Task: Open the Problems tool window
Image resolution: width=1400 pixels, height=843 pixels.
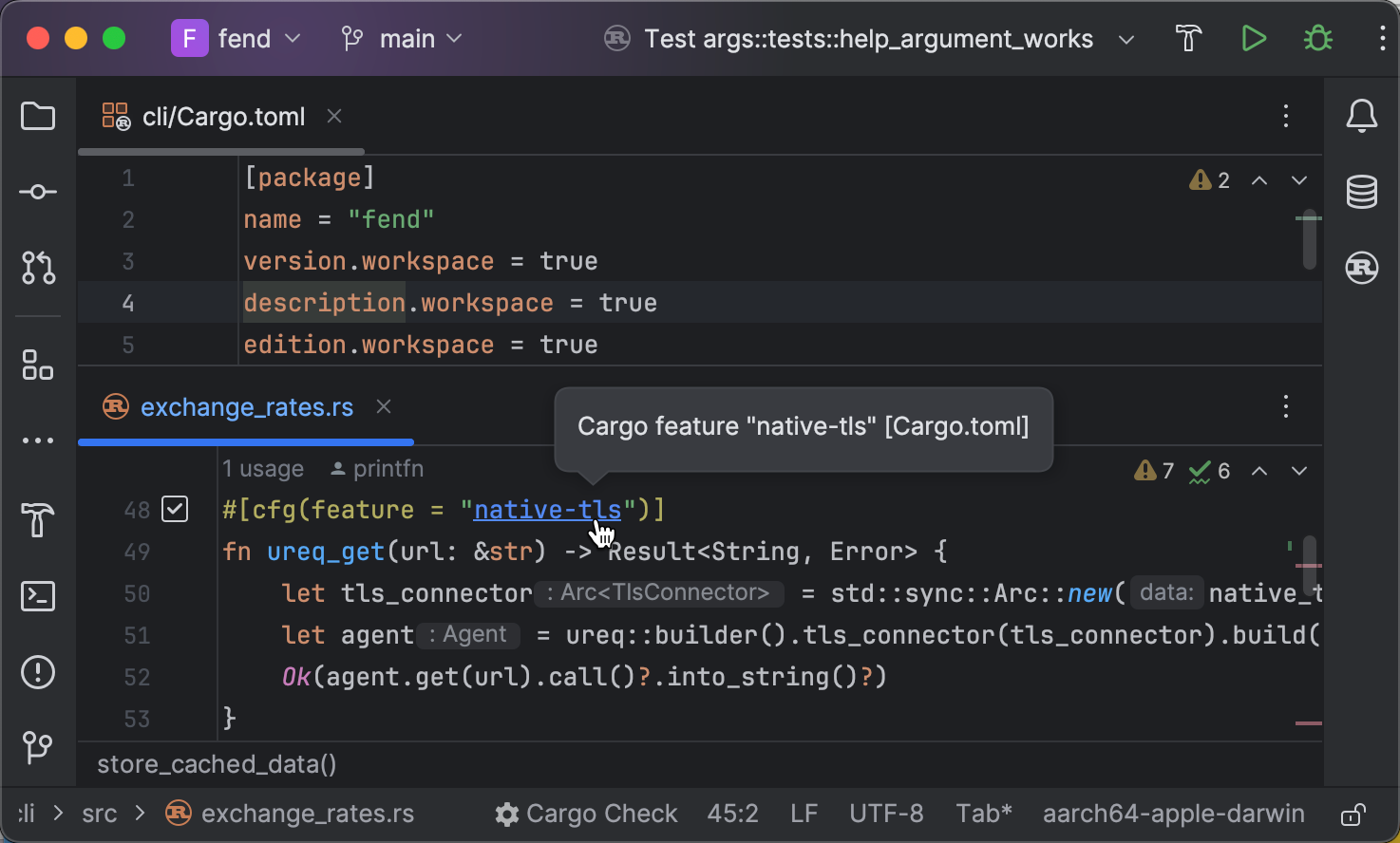Action: click(x=37, y=673)
